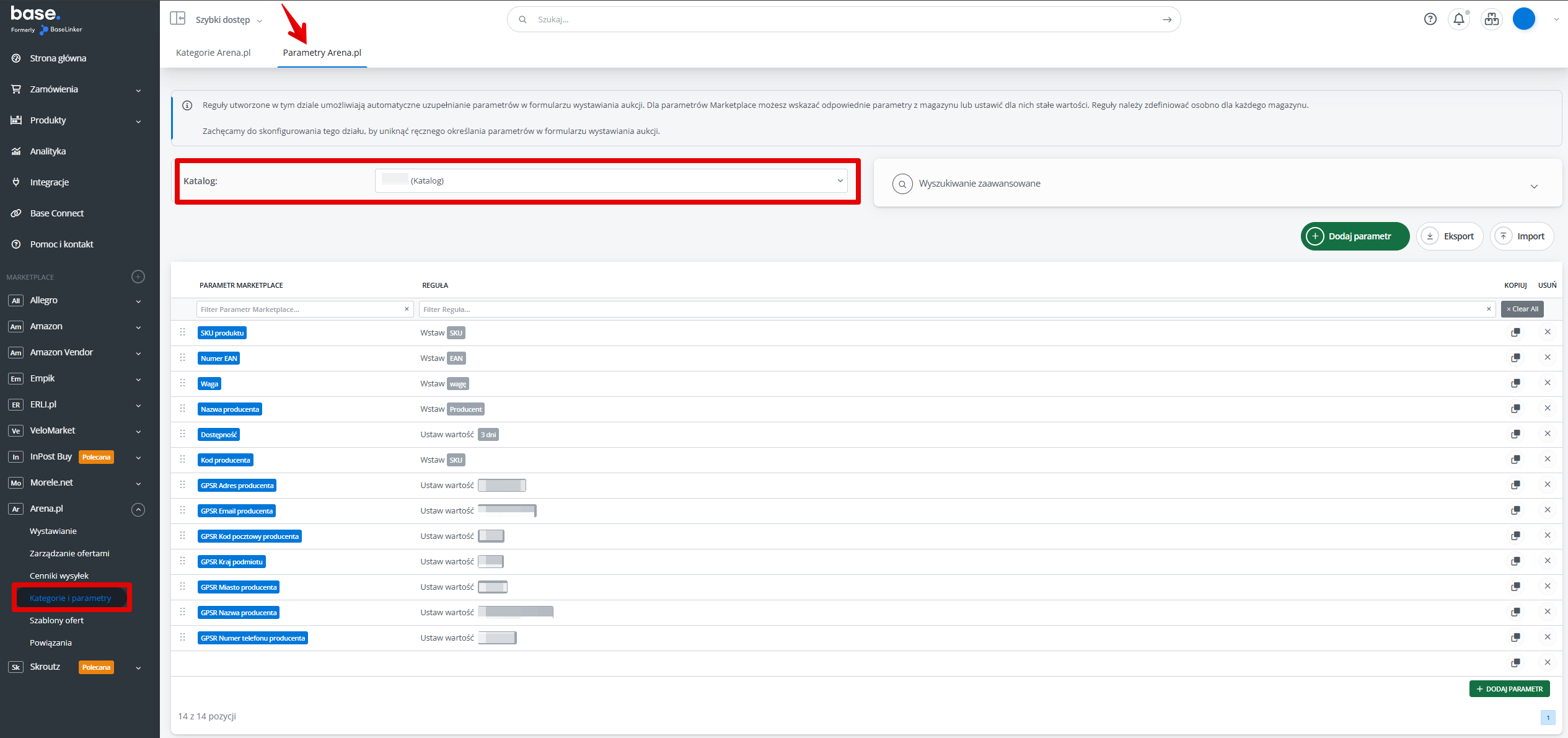Screen dimensions: 1568x738
Task: Switch to Kategorie Arena.pl tab
Action: click(x=213, y=53)
